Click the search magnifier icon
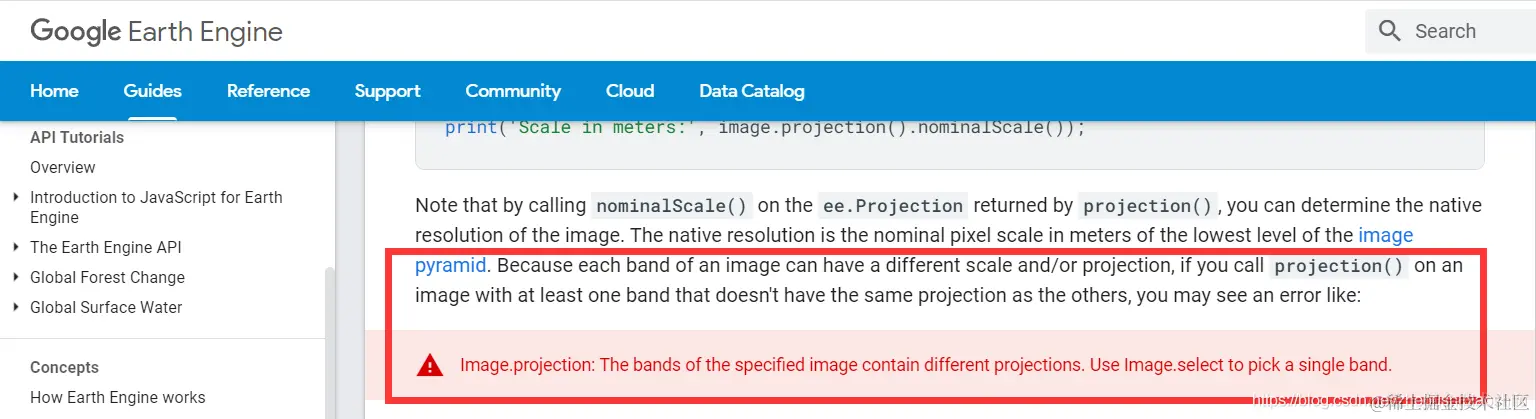 [x=1389, y=31]
